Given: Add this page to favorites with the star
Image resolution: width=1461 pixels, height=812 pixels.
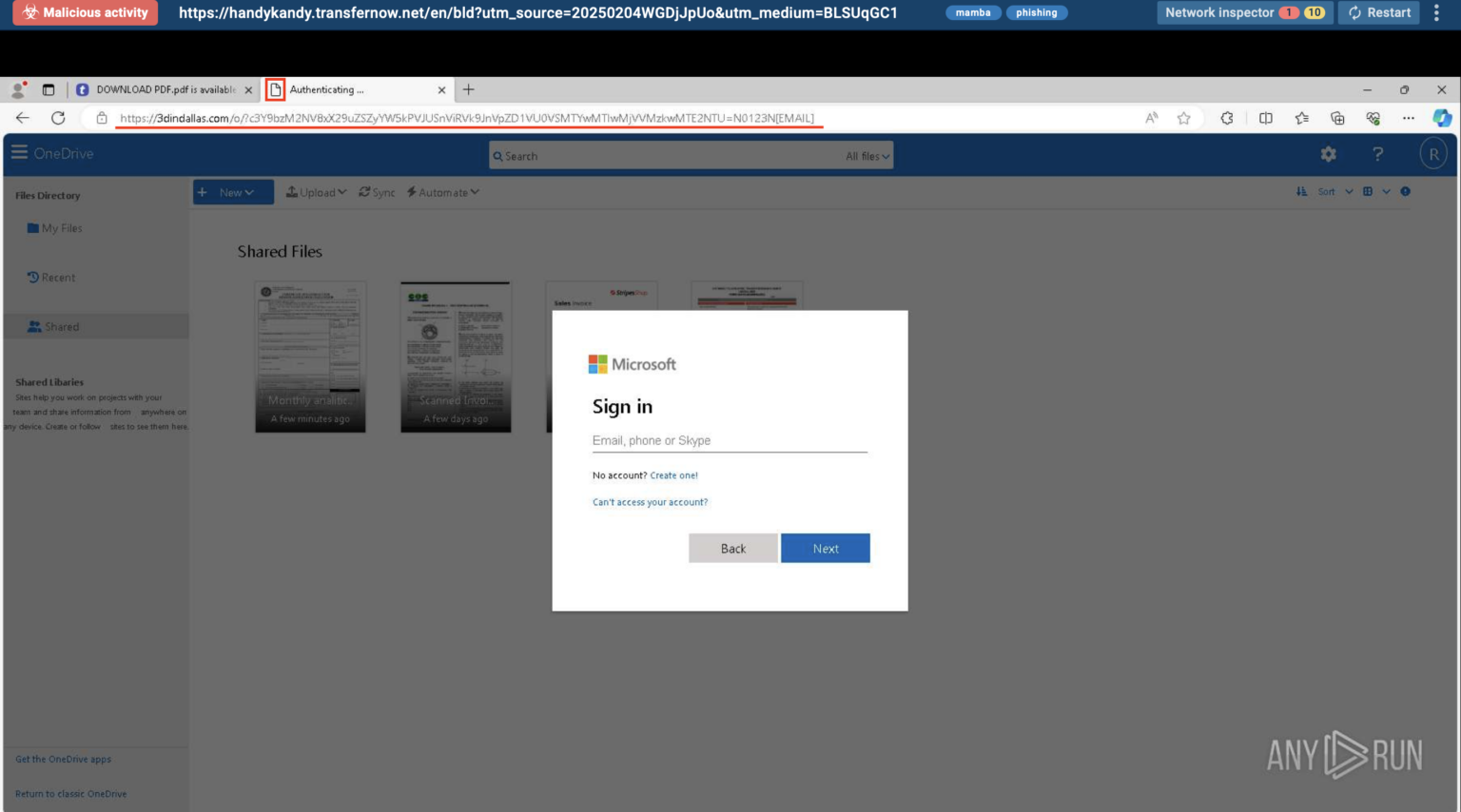Looking at the screenshot, I should [1183, 118].
